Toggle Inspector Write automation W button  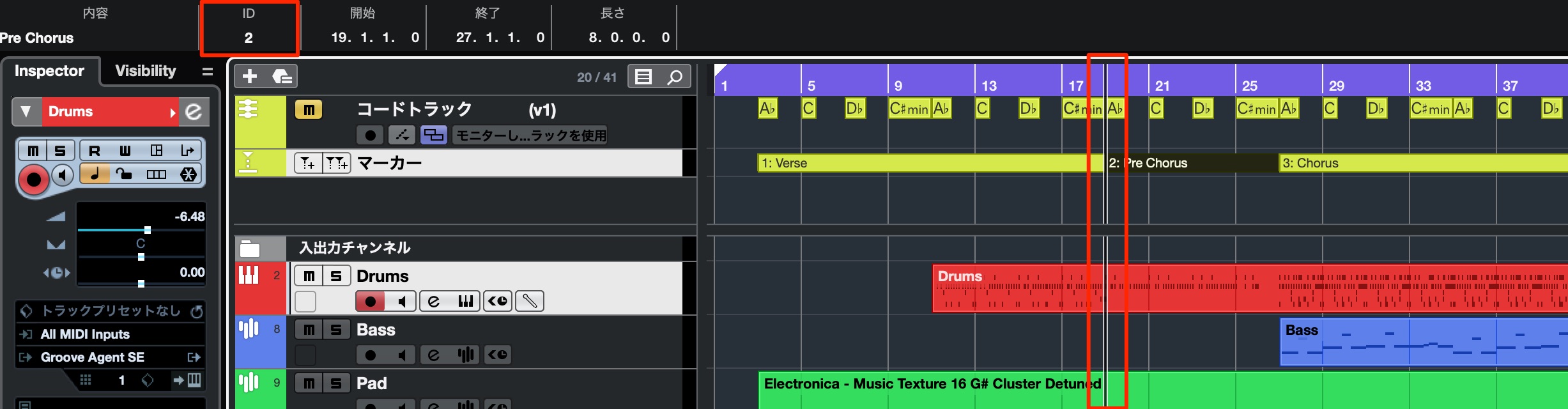(x=125, y=151)
